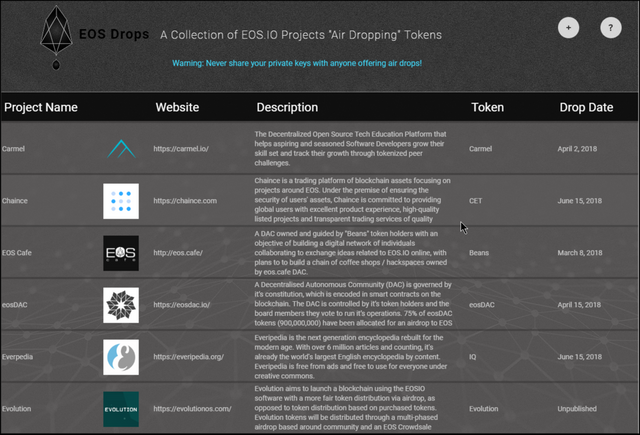Click the Evolution blockchain description text
The height and width of the screenshot is (435, 640).
click(346, 408)
